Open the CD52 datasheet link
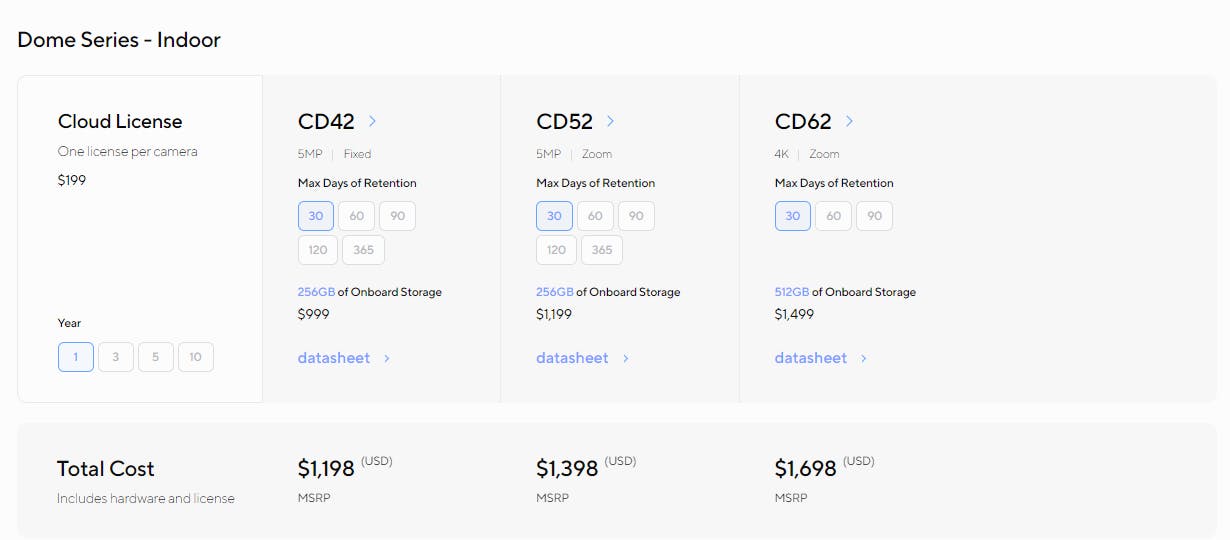1230x540 pixels. tap(572, 358)
